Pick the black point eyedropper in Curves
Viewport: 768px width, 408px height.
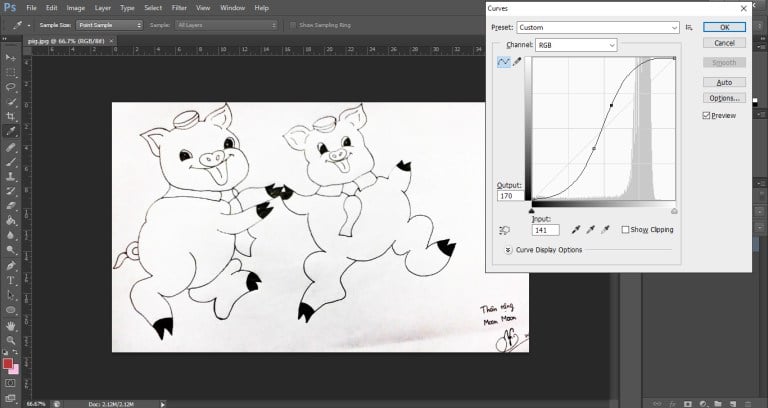click(x=576, y=230)
